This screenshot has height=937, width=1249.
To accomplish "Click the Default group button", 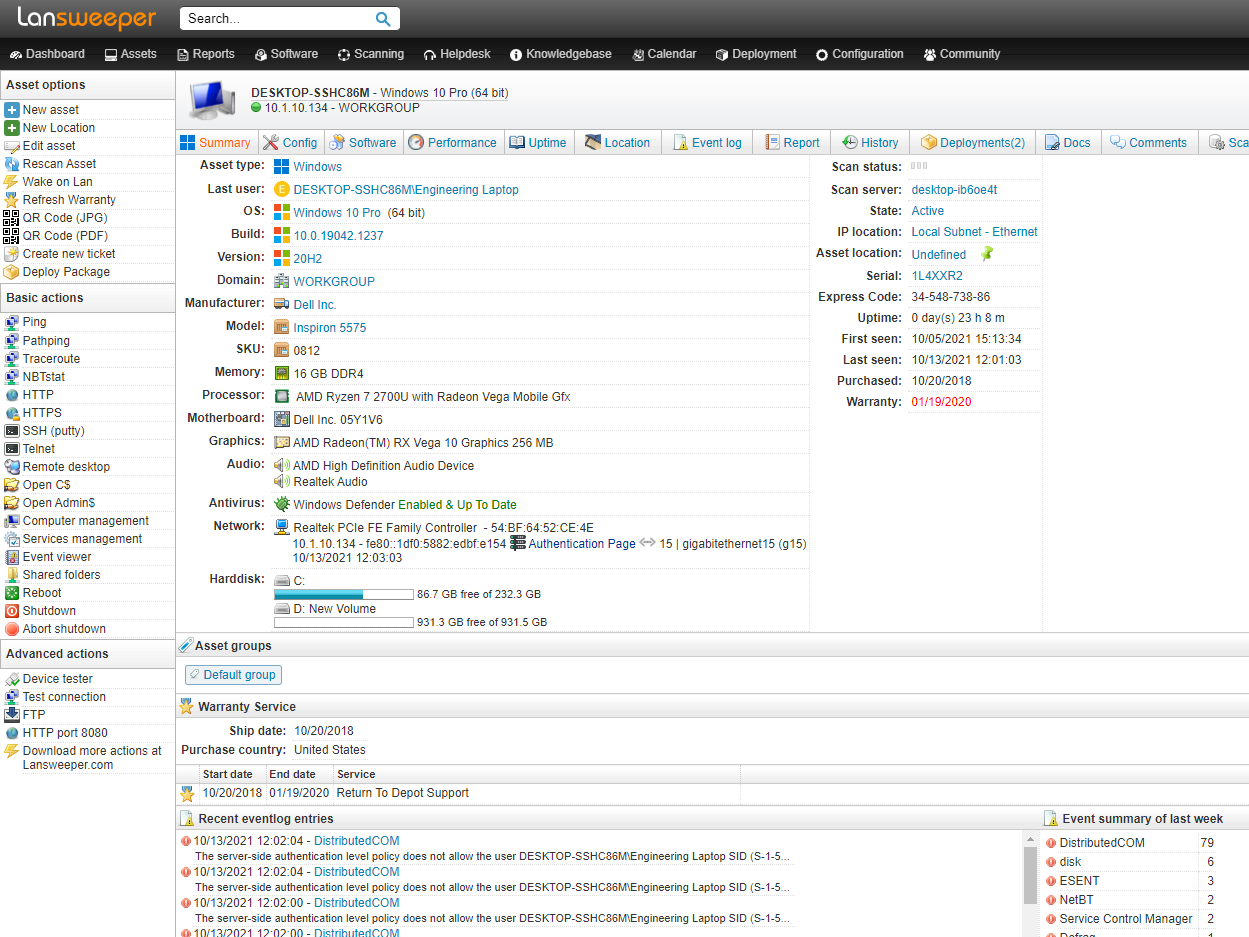I will 233,675.
